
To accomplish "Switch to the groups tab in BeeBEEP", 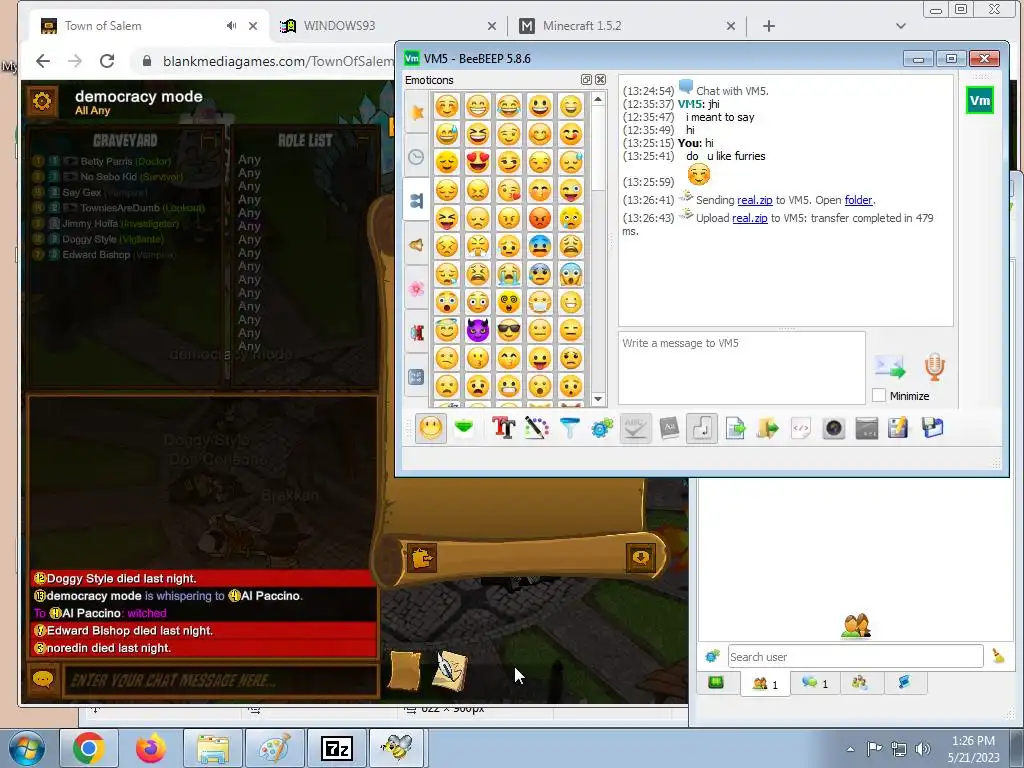I will click(859, 683).
